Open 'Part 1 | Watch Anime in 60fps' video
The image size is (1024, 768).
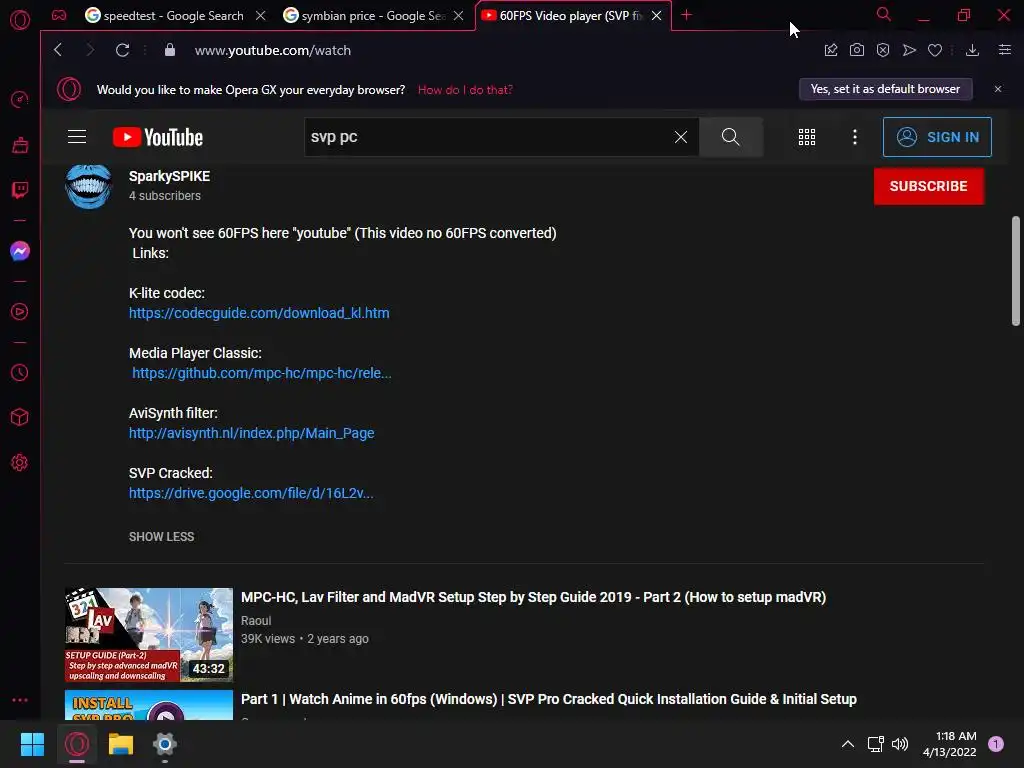coord(549,699)
